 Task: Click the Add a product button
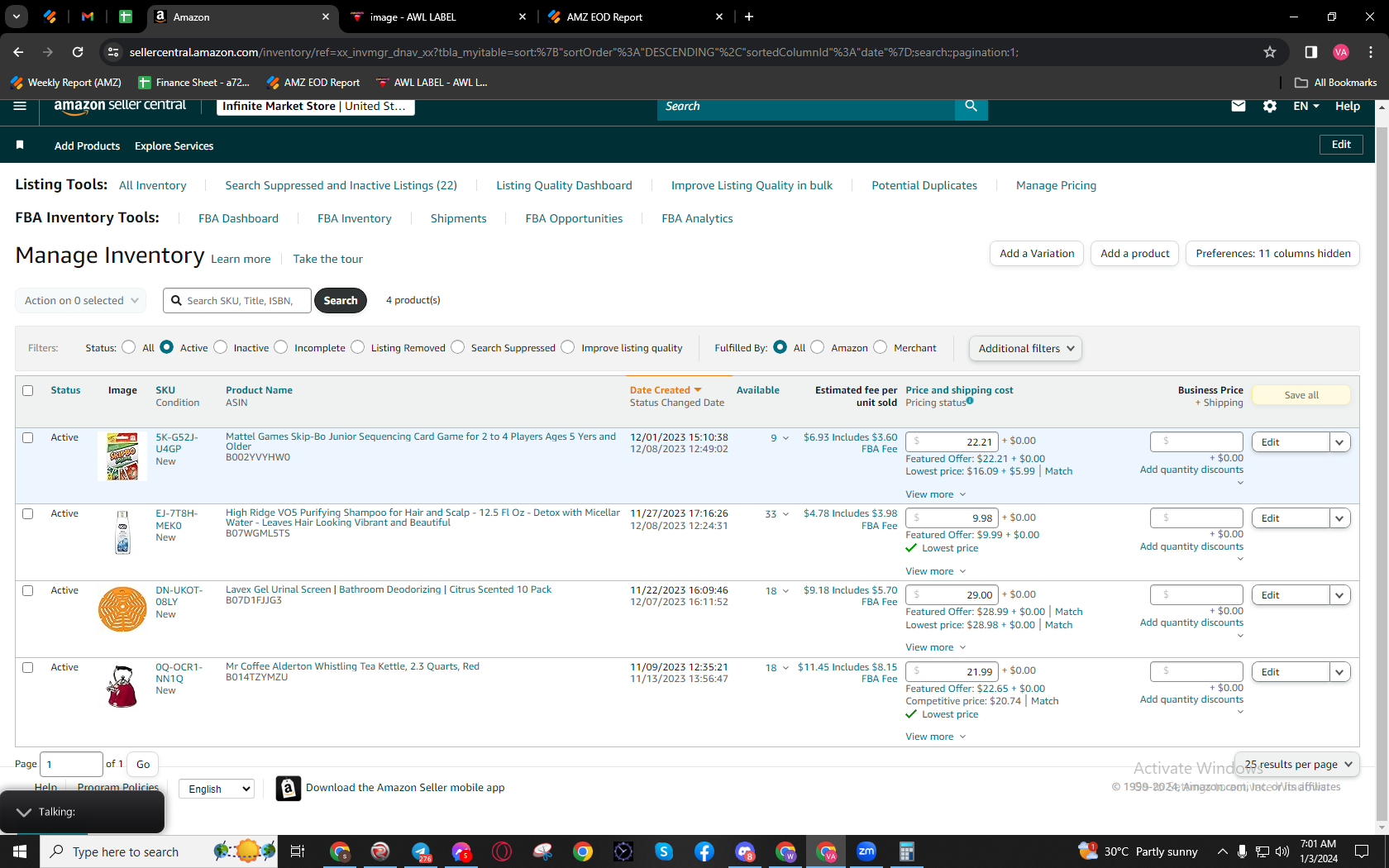(x=1134, y=254)
